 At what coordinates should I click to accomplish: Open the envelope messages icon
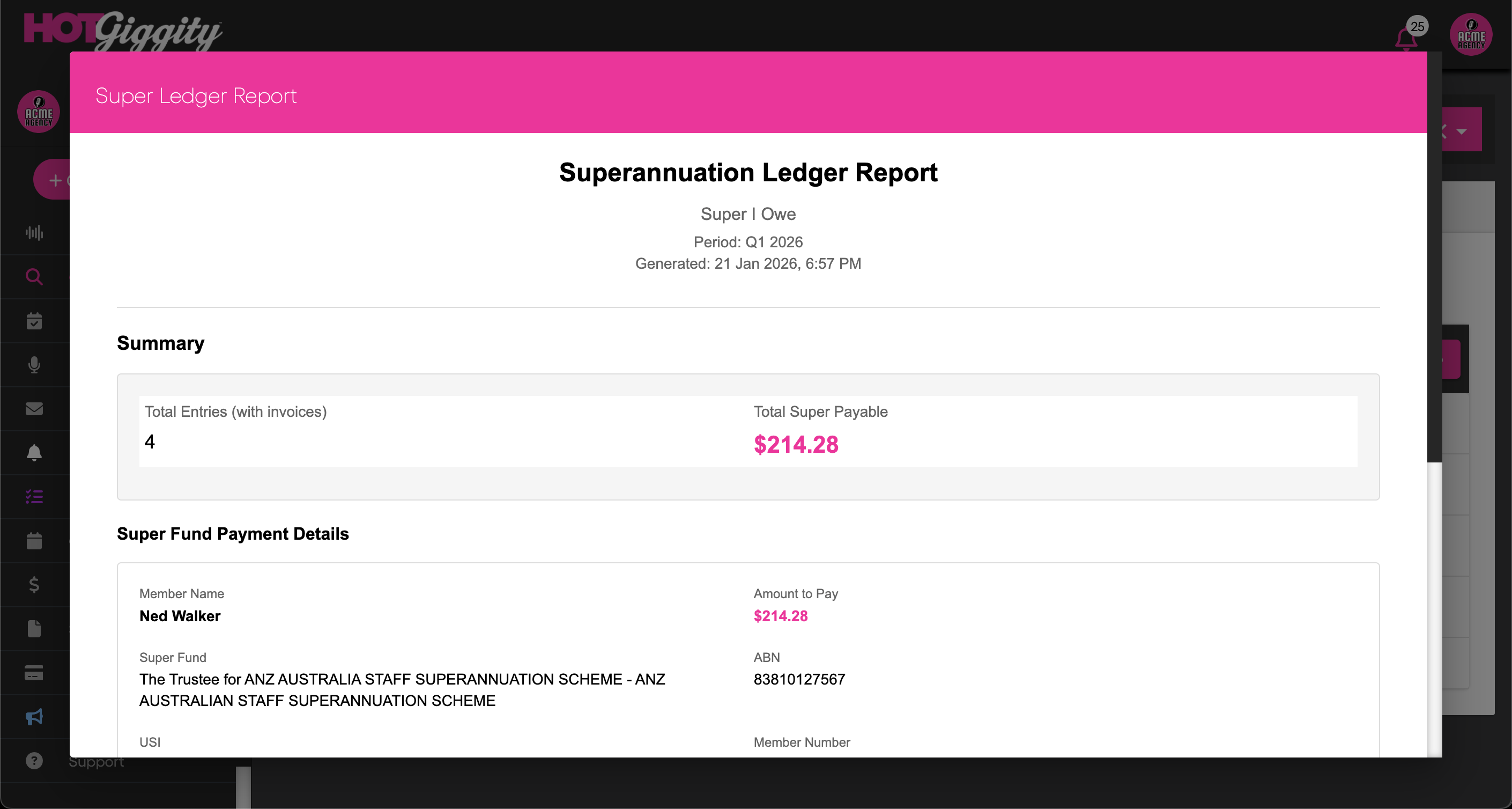34,409
